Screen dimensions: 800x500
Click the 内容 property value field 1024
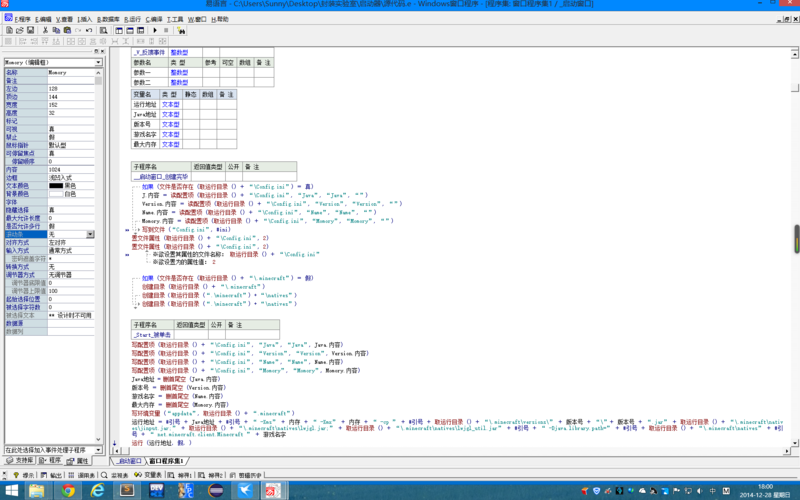(71, 169)
